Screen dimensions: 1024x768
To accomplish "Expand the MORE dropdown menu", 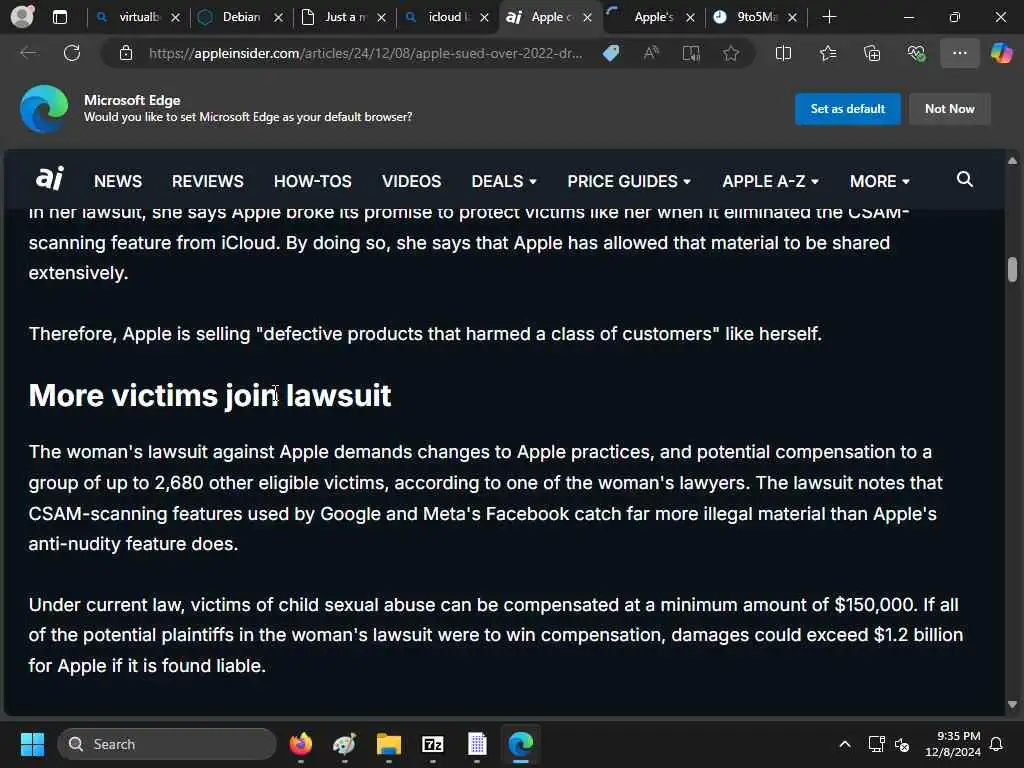I will (x=880, y=181).
